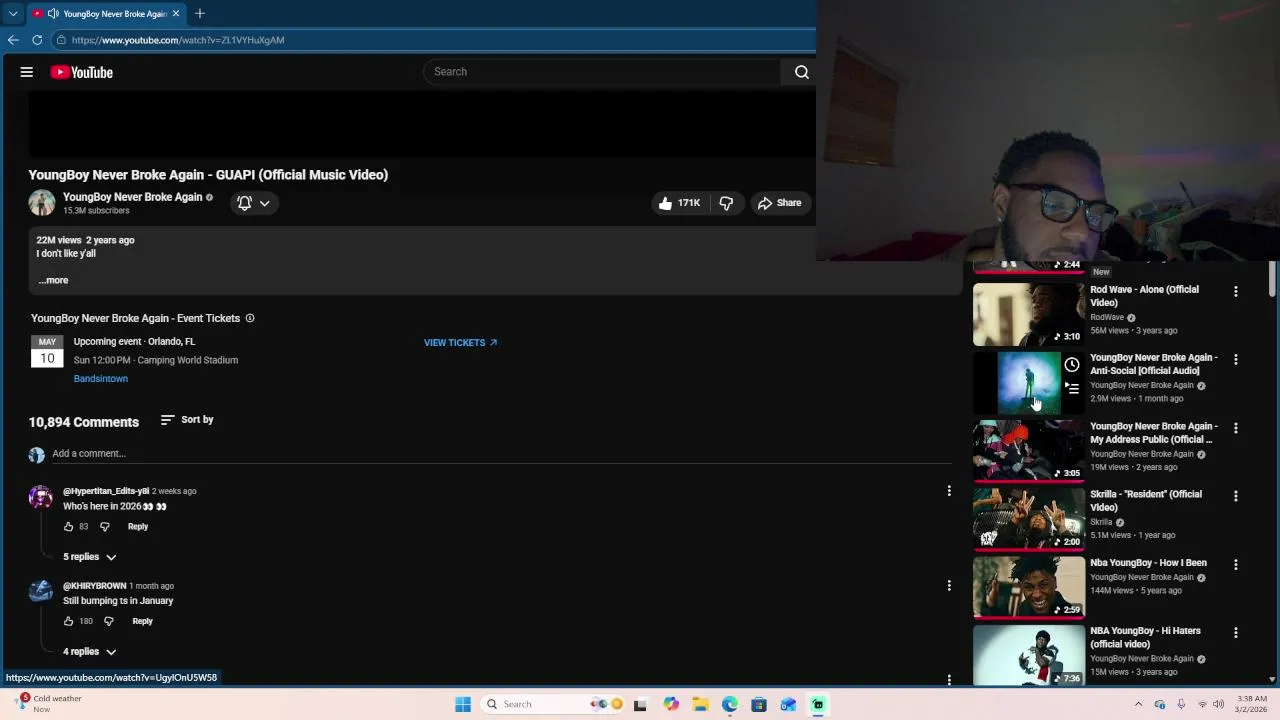1280x720 pixels.
Task: Open File Explorer from the taskbar
Action: coord(700,704)
